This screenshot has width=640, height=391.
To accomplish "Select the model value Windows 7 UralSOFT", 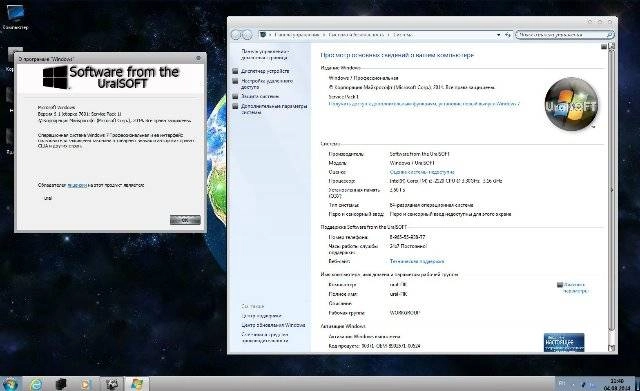I will point(412,163).
